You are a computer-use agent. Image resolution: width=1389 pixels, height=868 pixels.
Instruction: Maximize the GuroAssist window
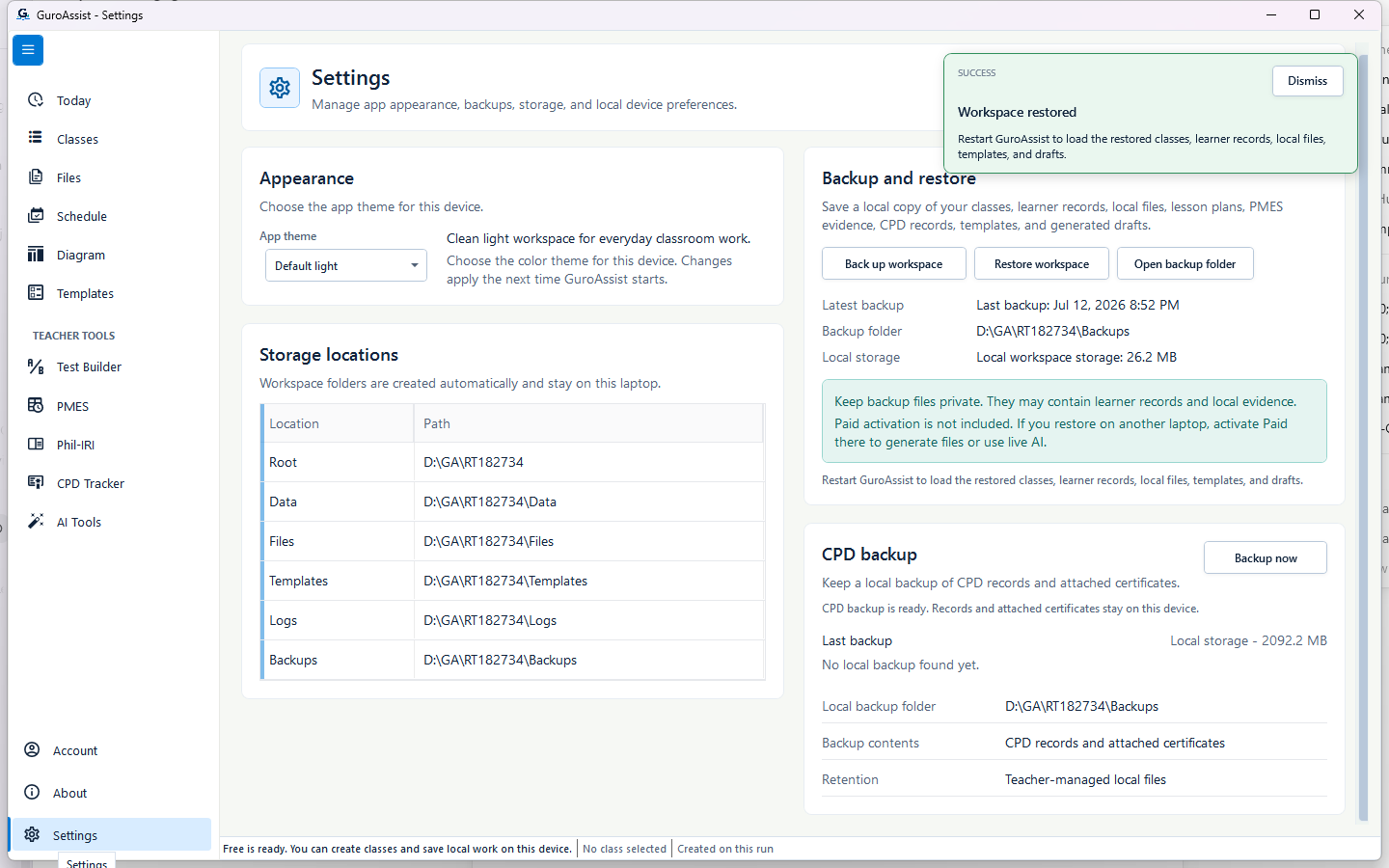1315,14
